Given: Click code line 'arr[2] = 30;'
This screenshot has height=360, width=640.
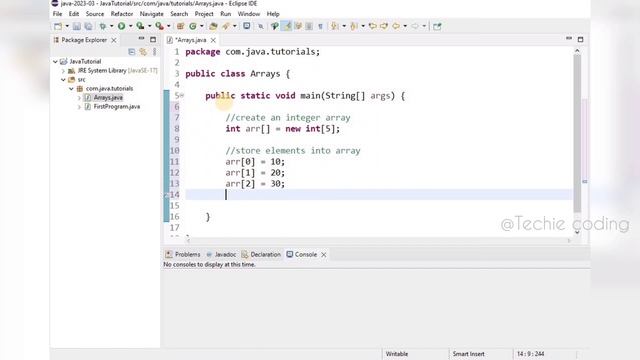Looking at the screenshot, I should (x=255, y=184).
